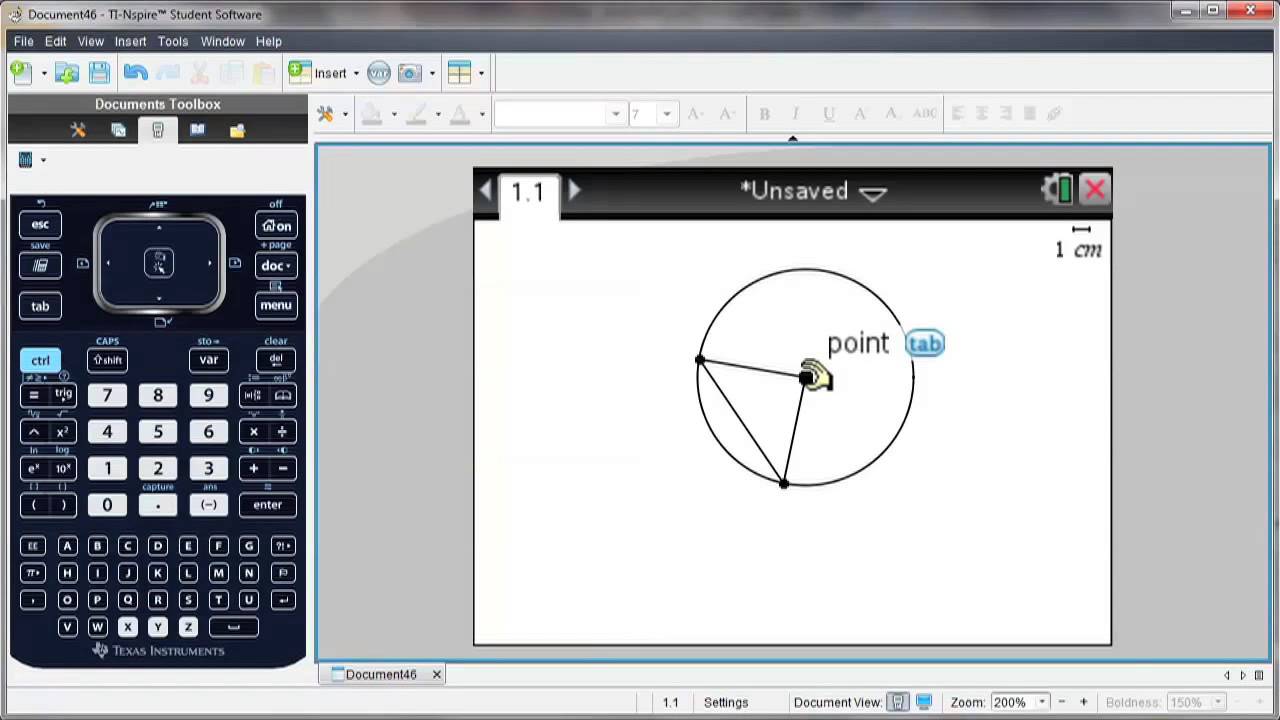This screenshot has height=720, width=1280.
Task: Click the ctrl key on keypad
Action: (x=40, y=360)
